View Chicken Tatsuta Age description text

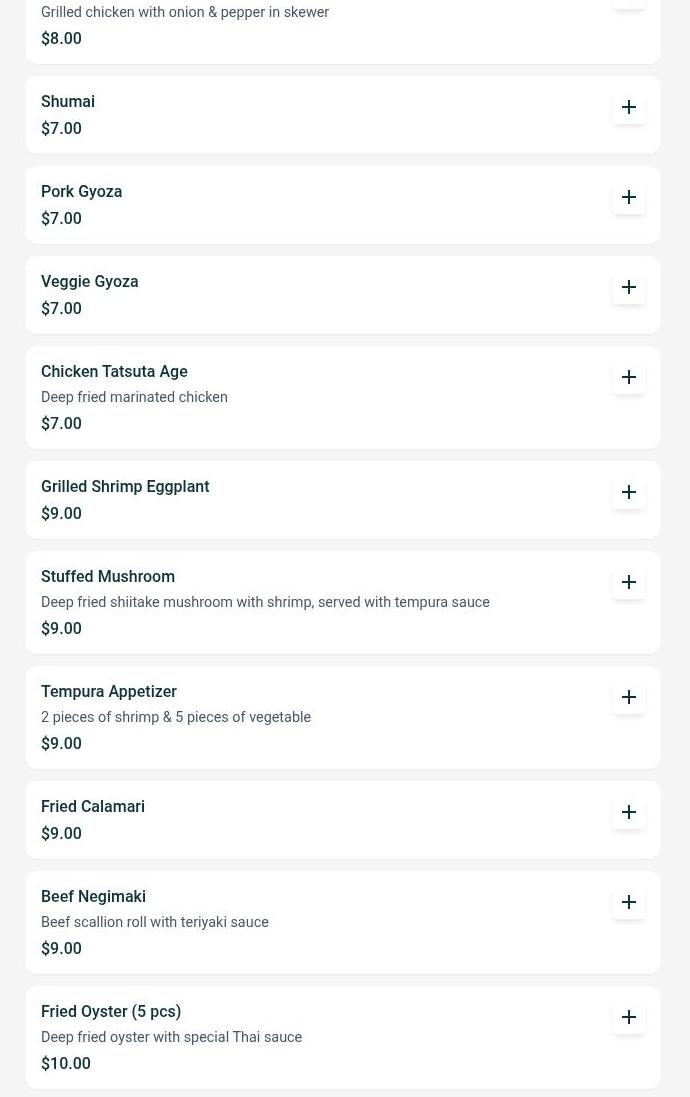(134, 398)
